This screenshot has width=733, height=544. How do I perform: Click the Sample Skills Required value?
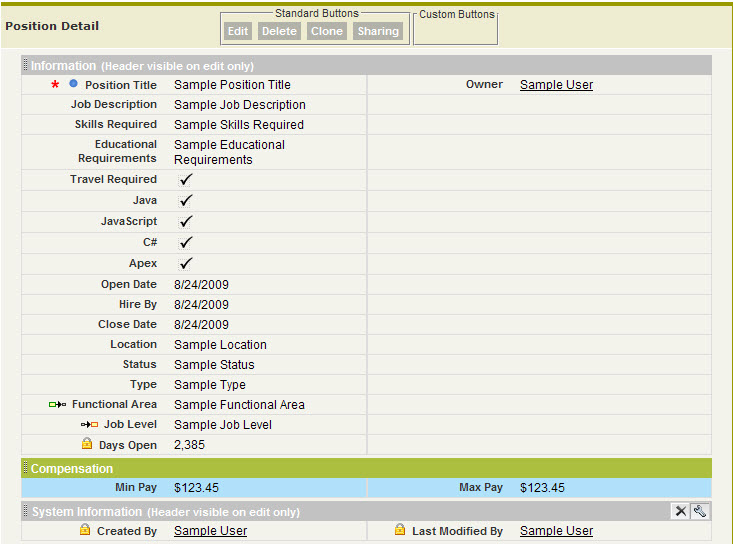[239, 125]
